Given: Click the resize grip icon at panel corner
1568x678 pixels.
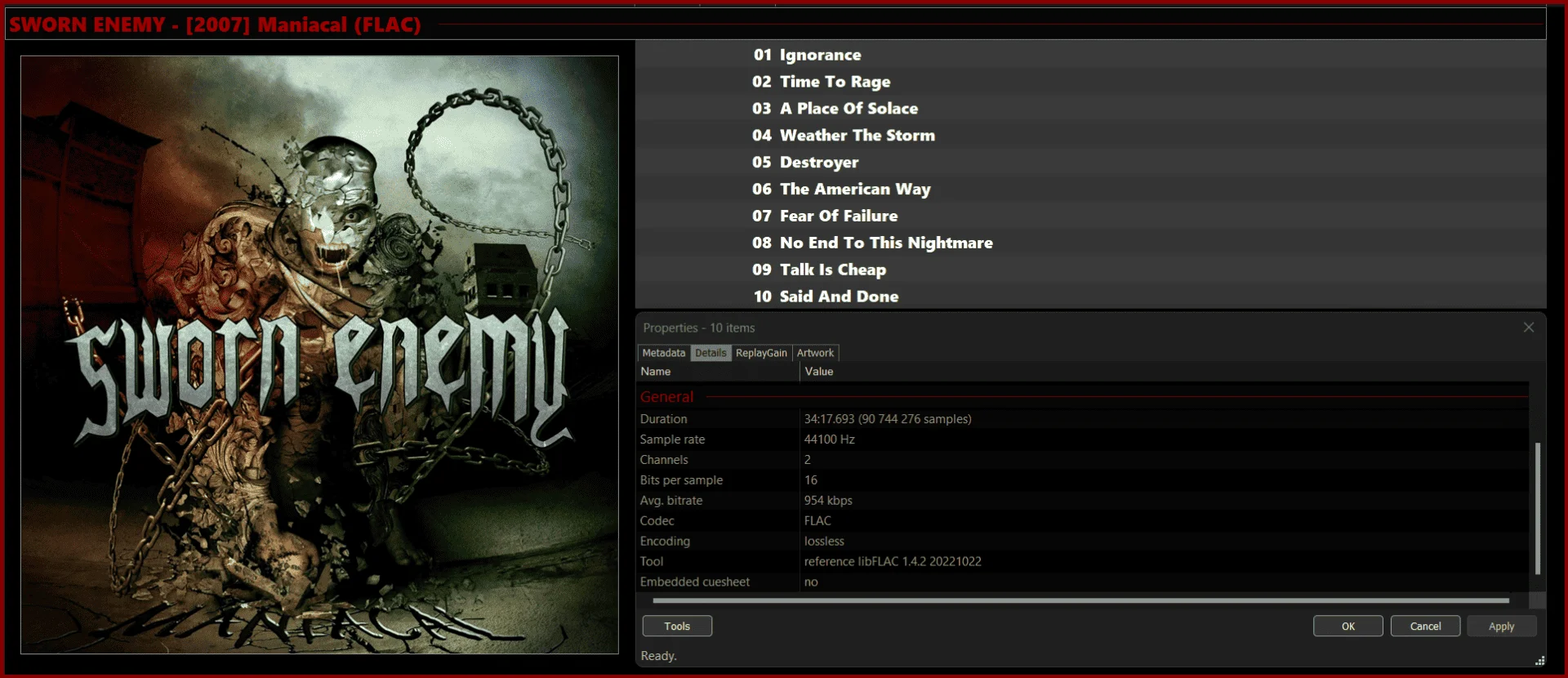Looking at the screenshot, I should (1539, 661).
